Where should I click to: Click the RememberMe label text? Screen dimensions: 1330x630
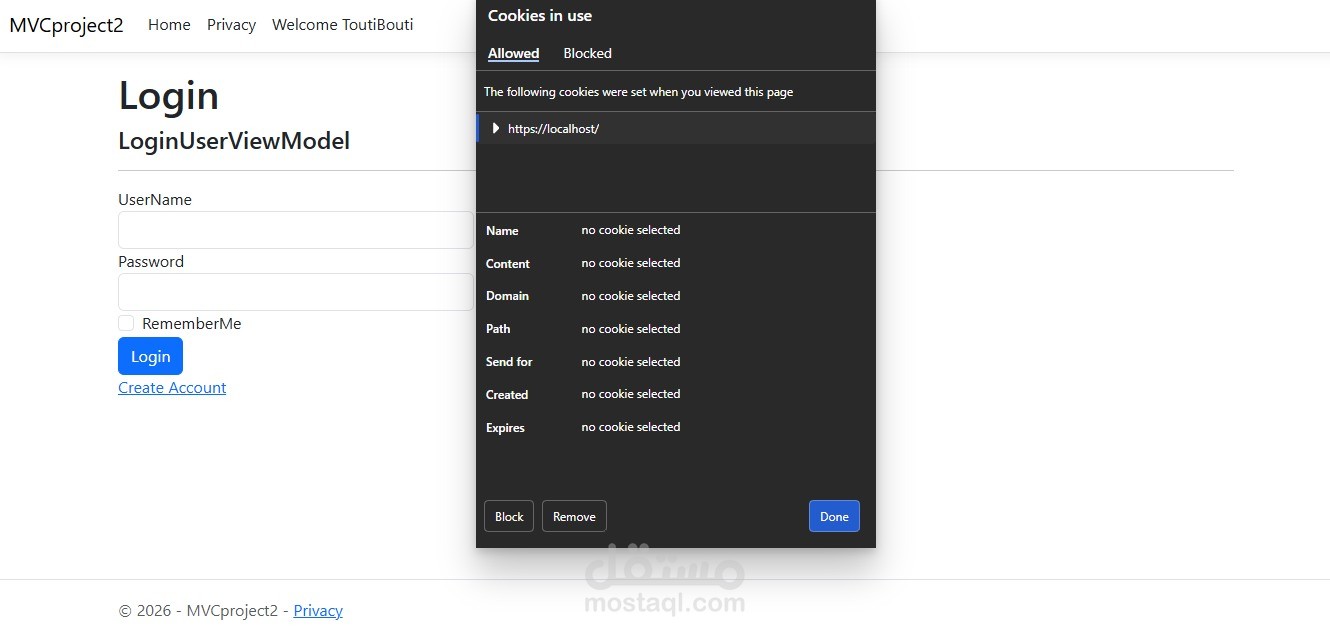point(191,324)
